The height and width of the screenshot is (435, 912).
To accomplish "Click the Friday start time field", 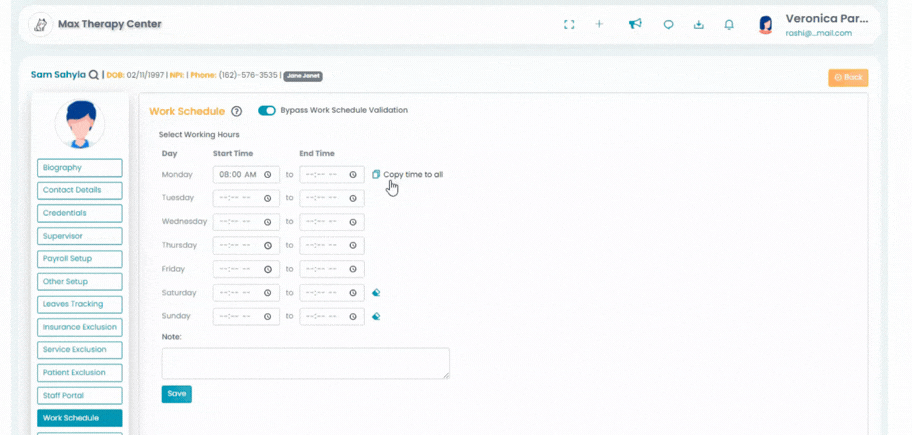I will [x=246, y=269].
